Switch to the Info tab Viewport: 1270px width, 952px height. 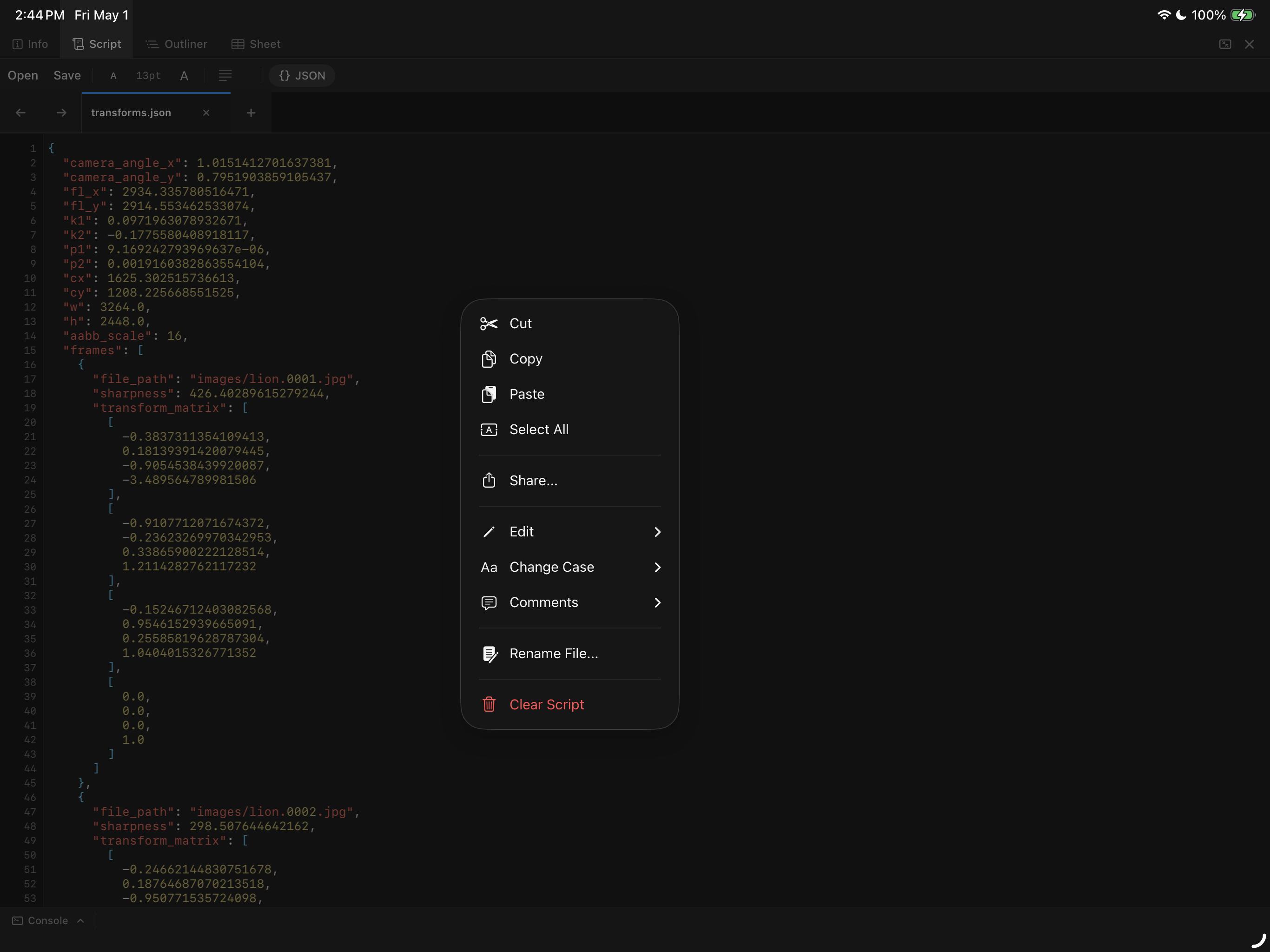(x=30, y=44)
